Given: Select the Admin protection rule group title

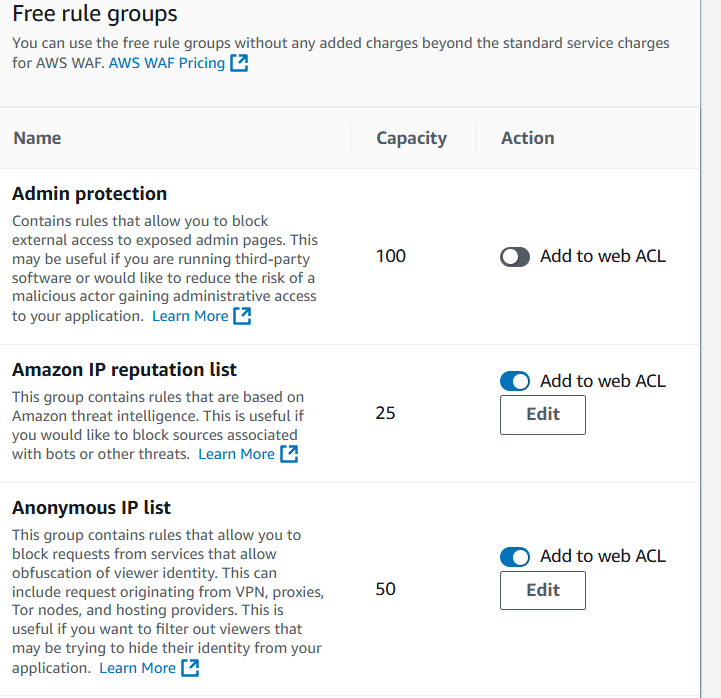Looking at the screenshot, I should pos(89,194).
